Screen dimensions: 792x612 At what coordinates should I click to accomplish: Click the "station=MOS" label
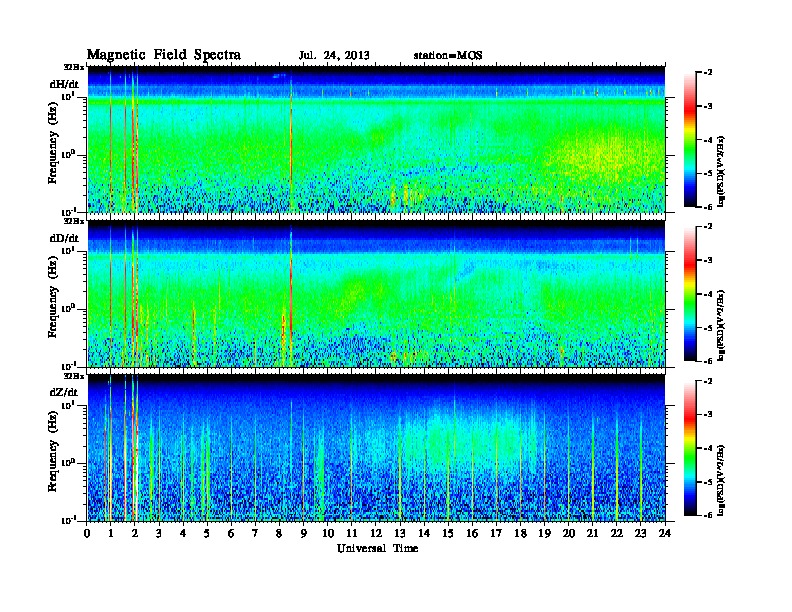(x=448, y=56)
